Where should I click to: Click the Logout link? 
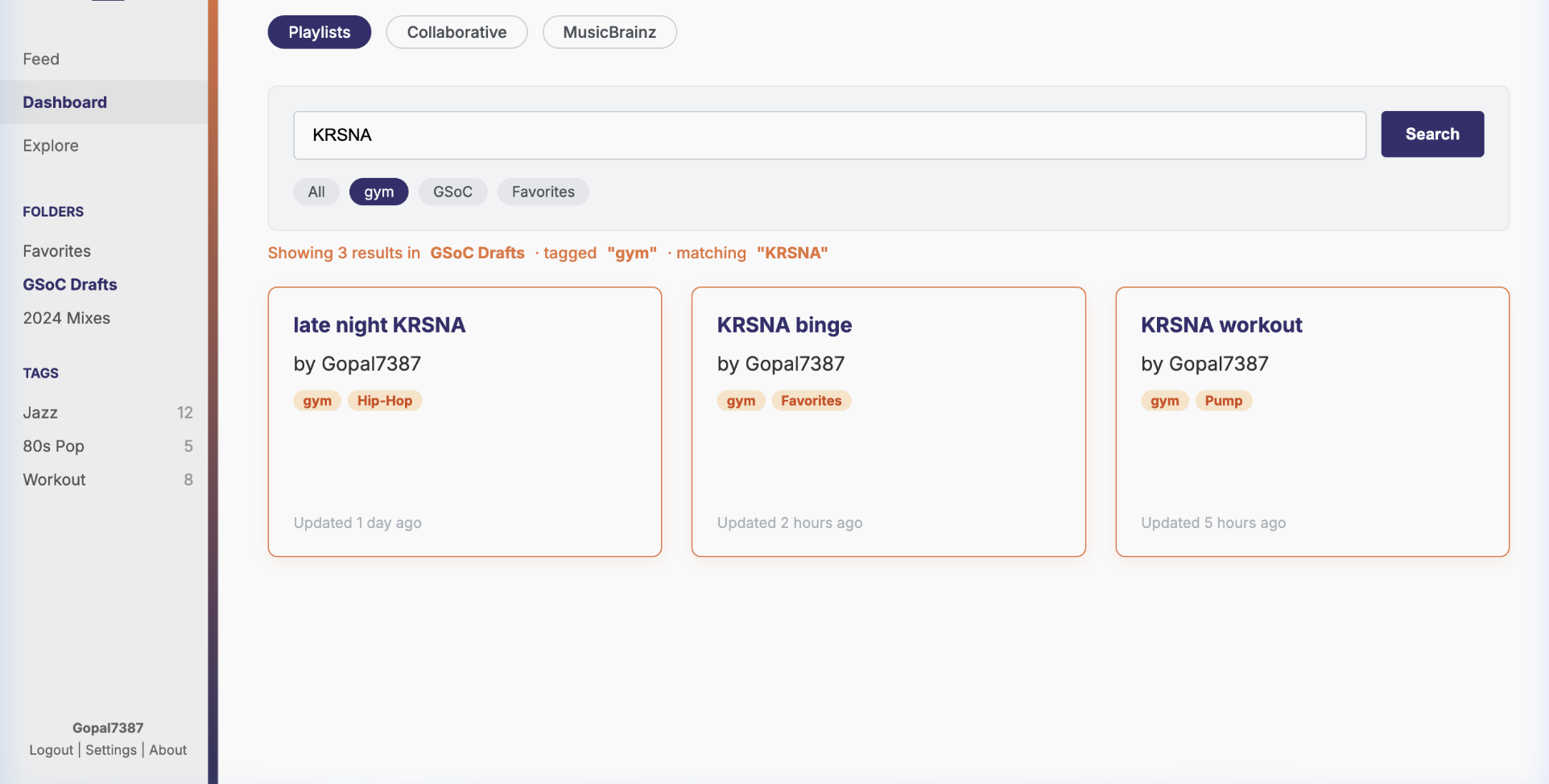pos(51,750)
